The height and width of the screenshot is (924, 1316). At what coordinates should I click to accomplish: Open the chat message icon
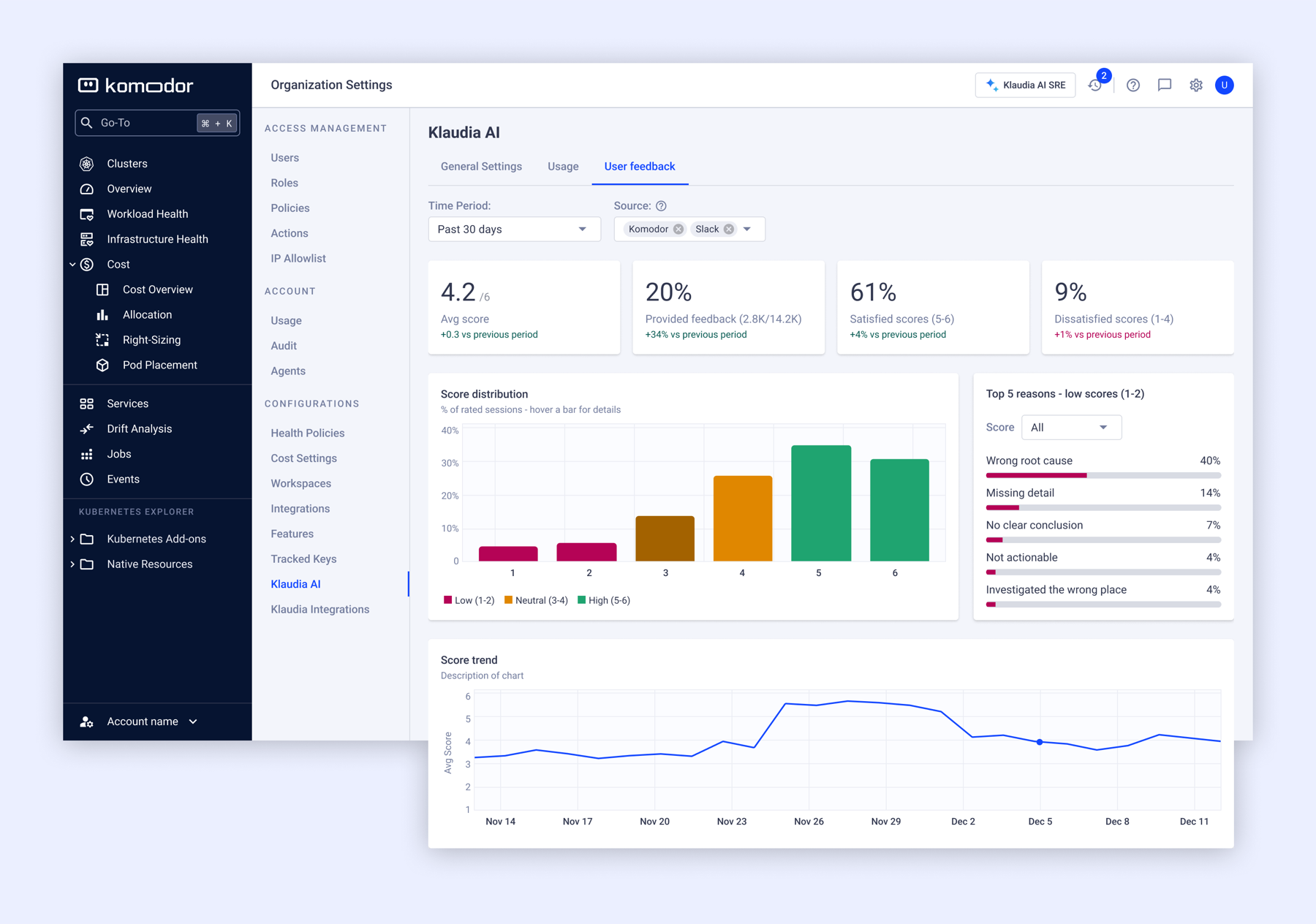[x=1165, y=86]
